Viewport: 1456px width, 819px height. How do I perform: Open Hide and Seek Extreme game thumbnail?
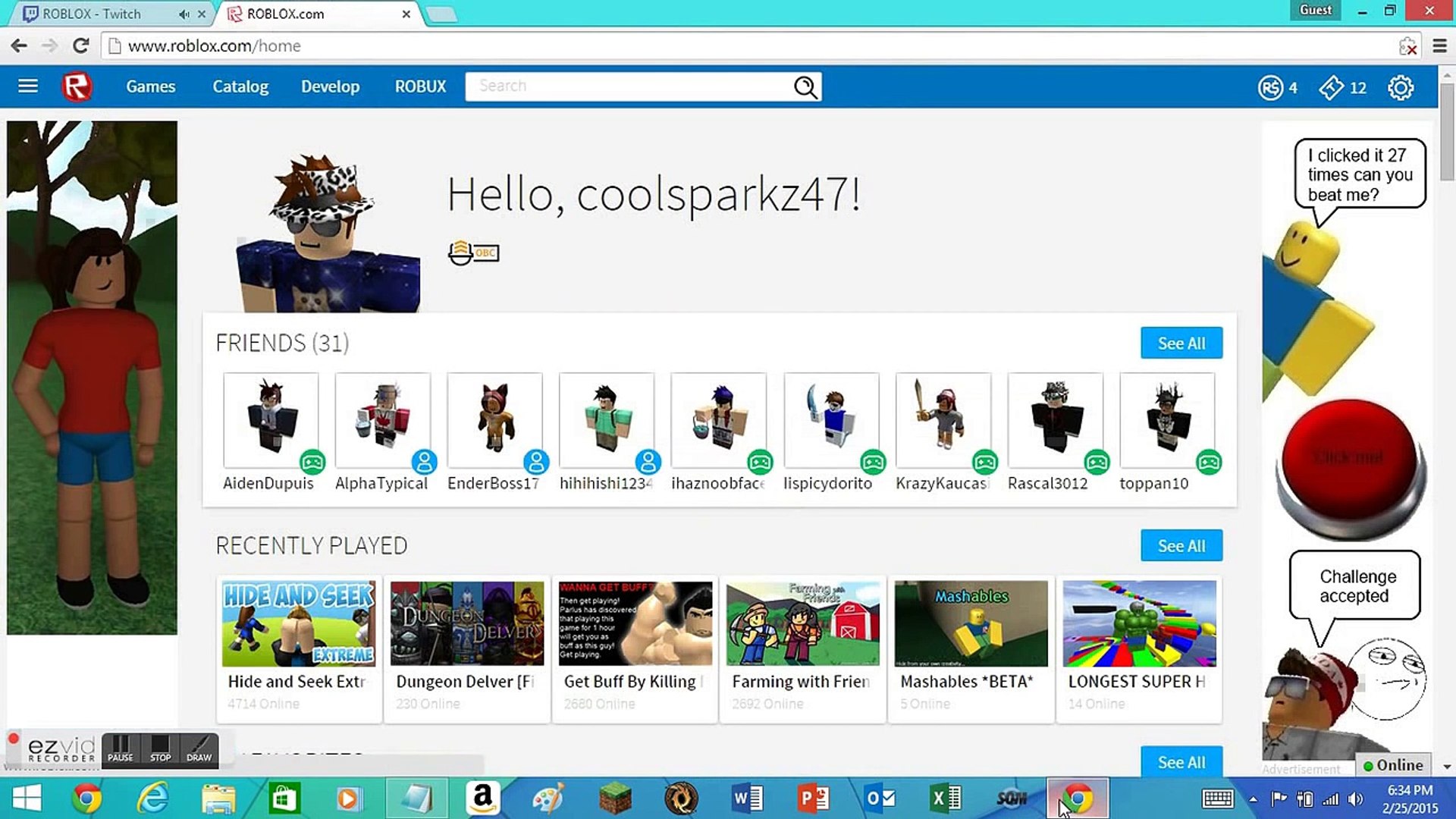point(299,623)
